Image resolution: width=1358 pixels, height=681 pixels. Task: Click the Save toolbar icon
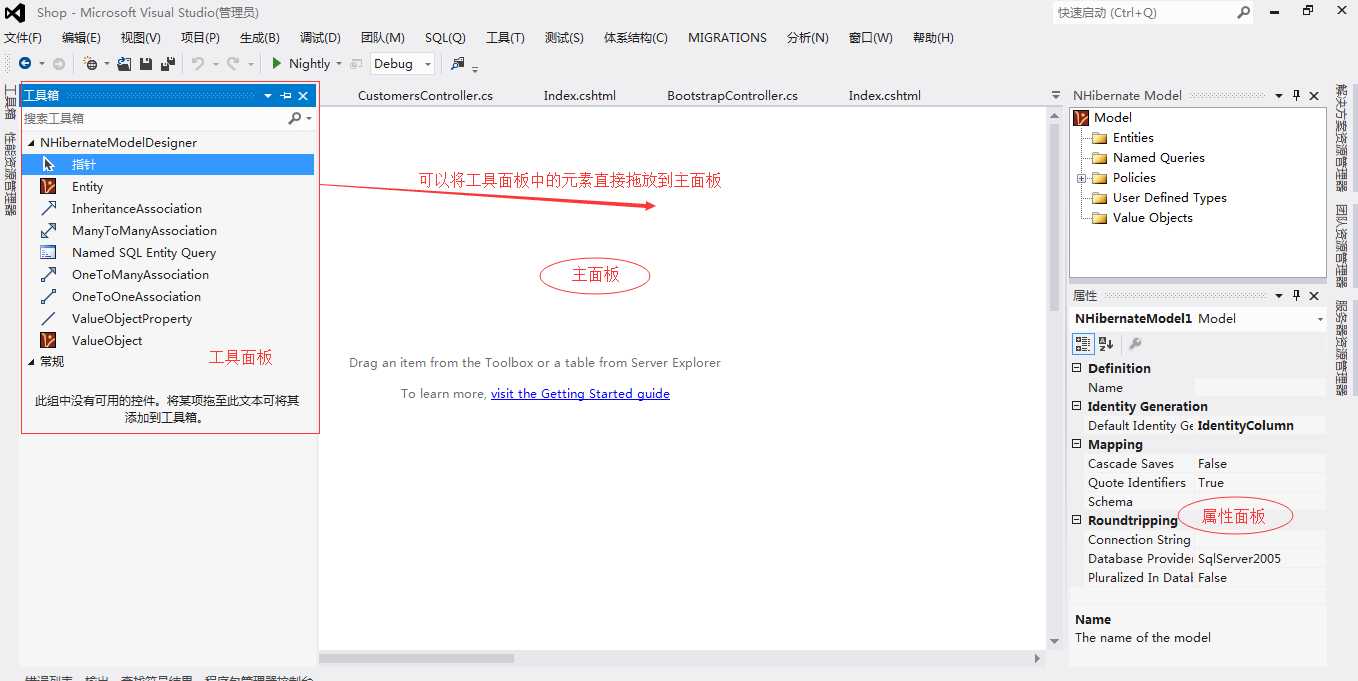[146, 63]
